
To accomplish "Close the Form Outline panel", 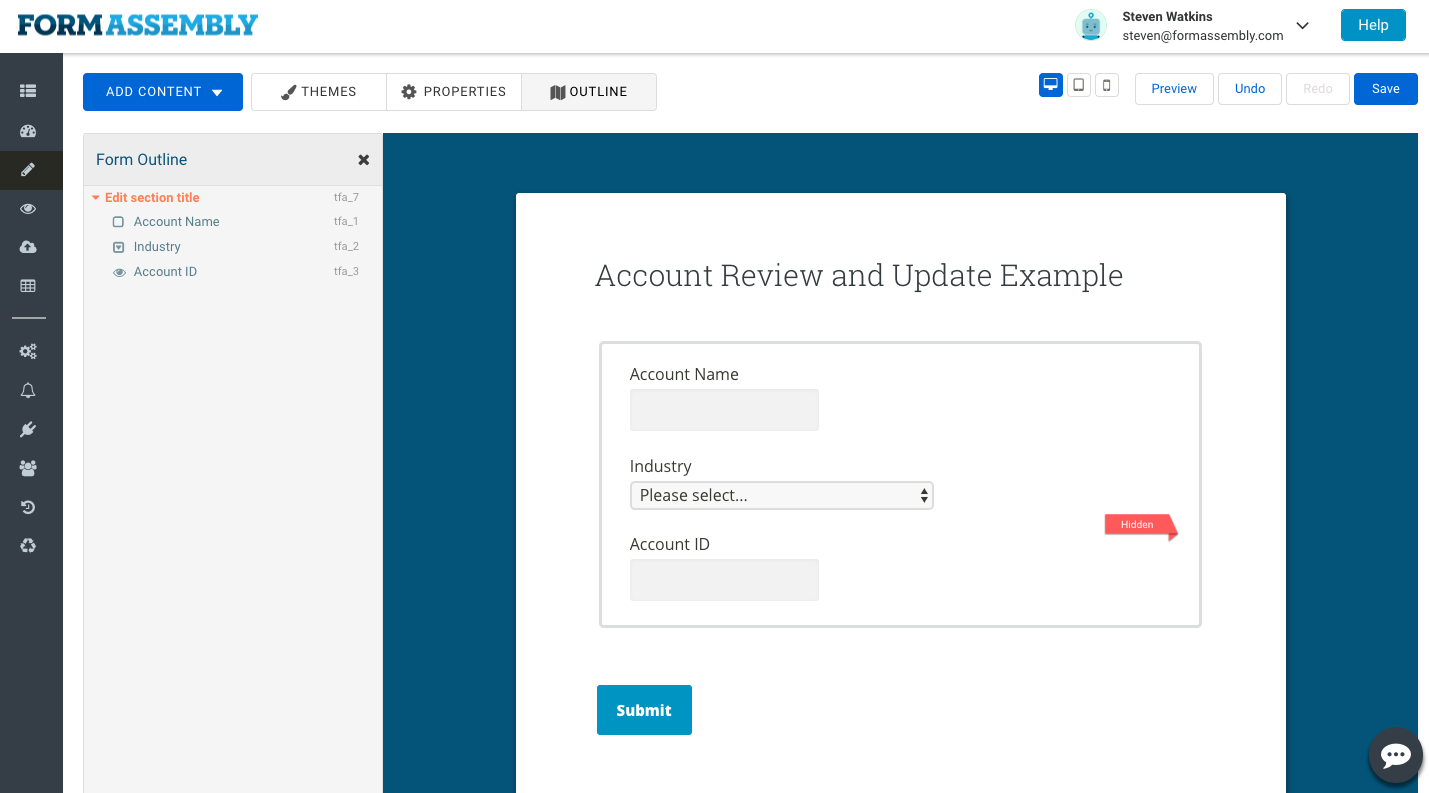I will pyautogui.click(x=364, y=160).
